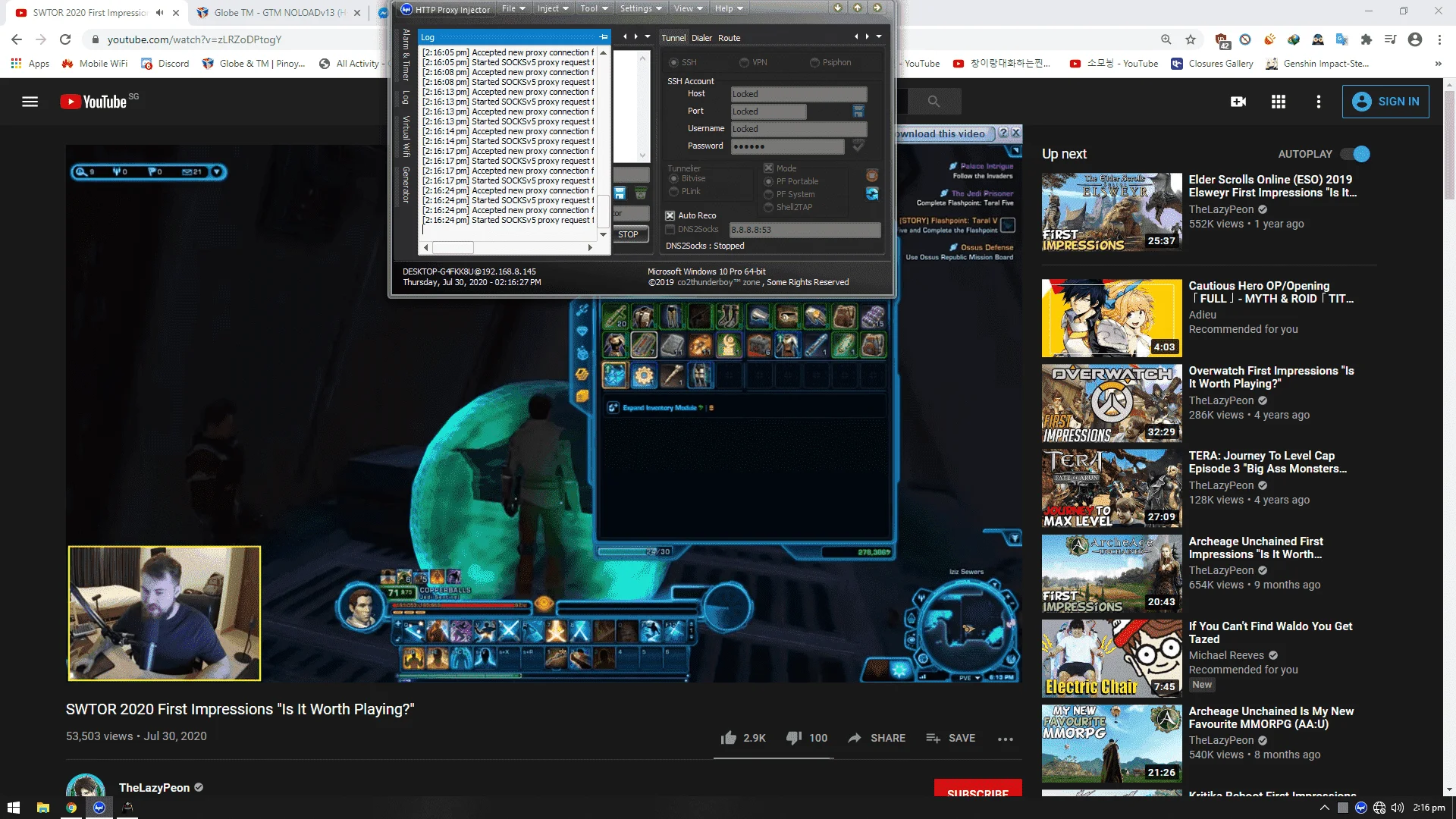Mute the SWTOR tab speaker icon
The width and height of the screenshot is (1456, 819).
tap(159, 13)
